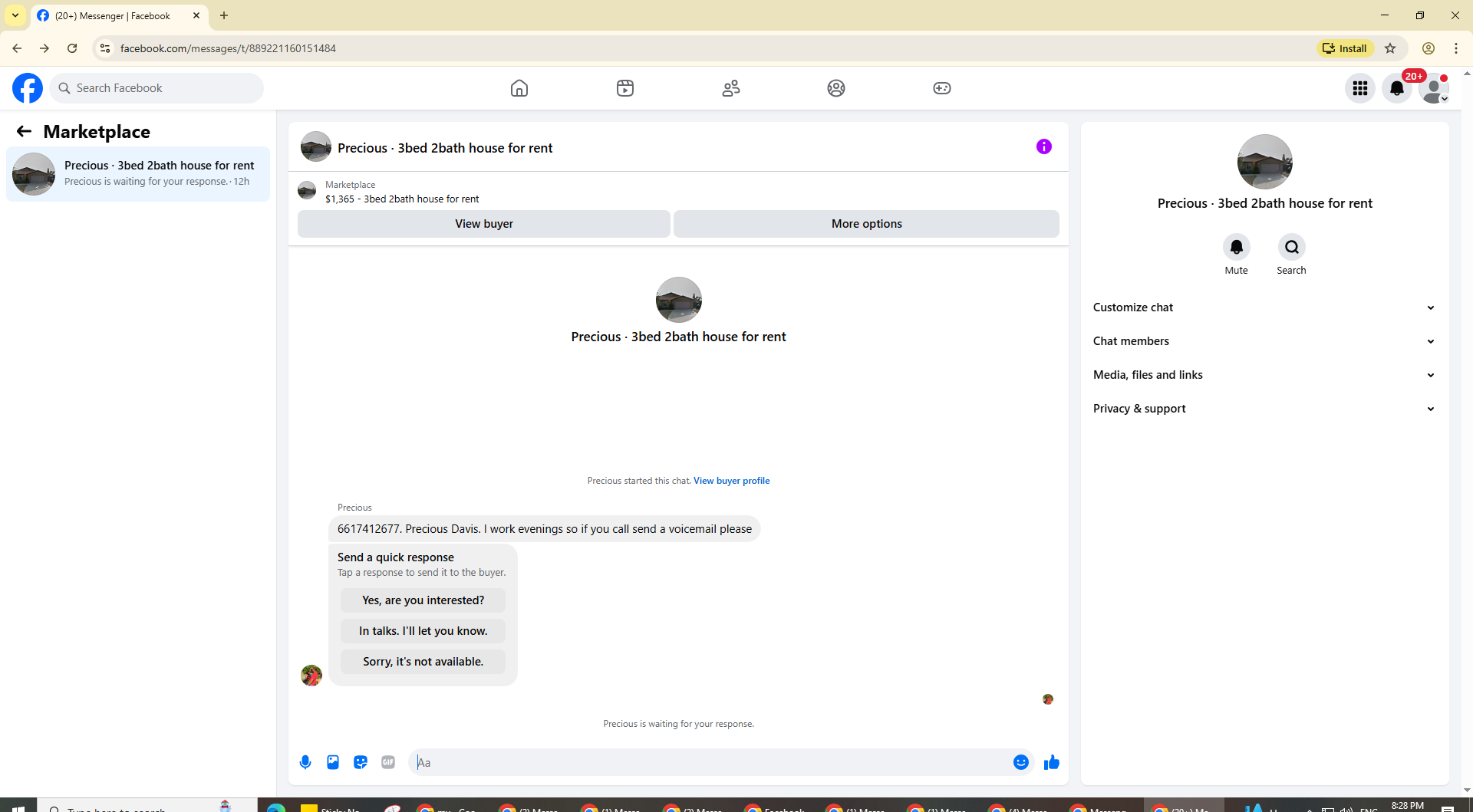This screenshot has height=812, width=1473.
Task: Select the message with phone number 6617412677
Action: point(545,529)
